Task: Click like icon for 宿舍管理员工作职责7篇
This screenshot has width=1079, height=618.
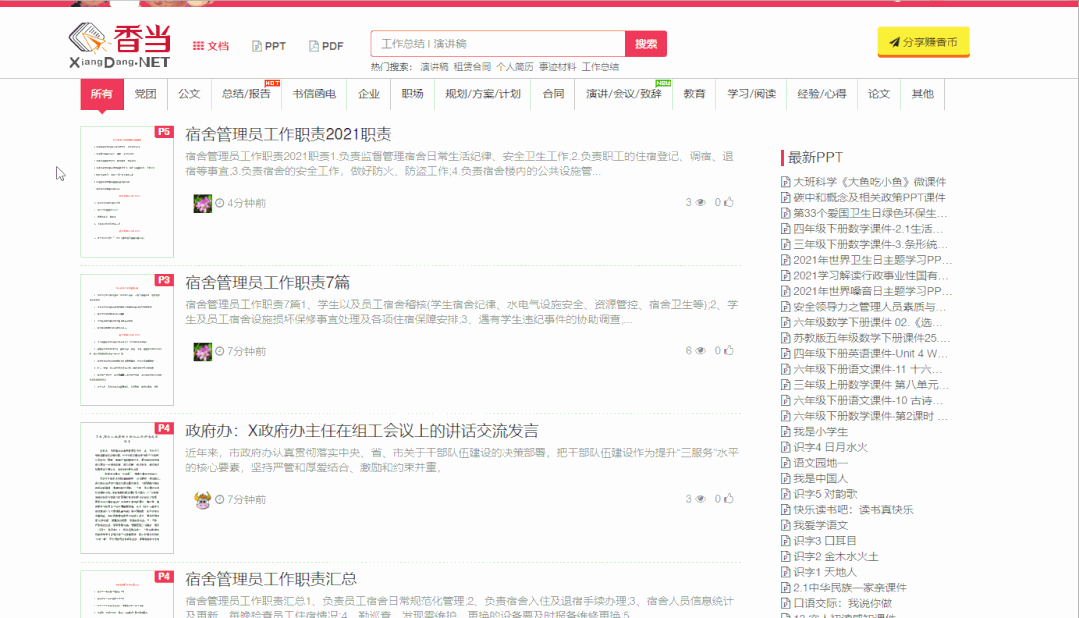Action: pyautogui.click(x=729, y=350)
